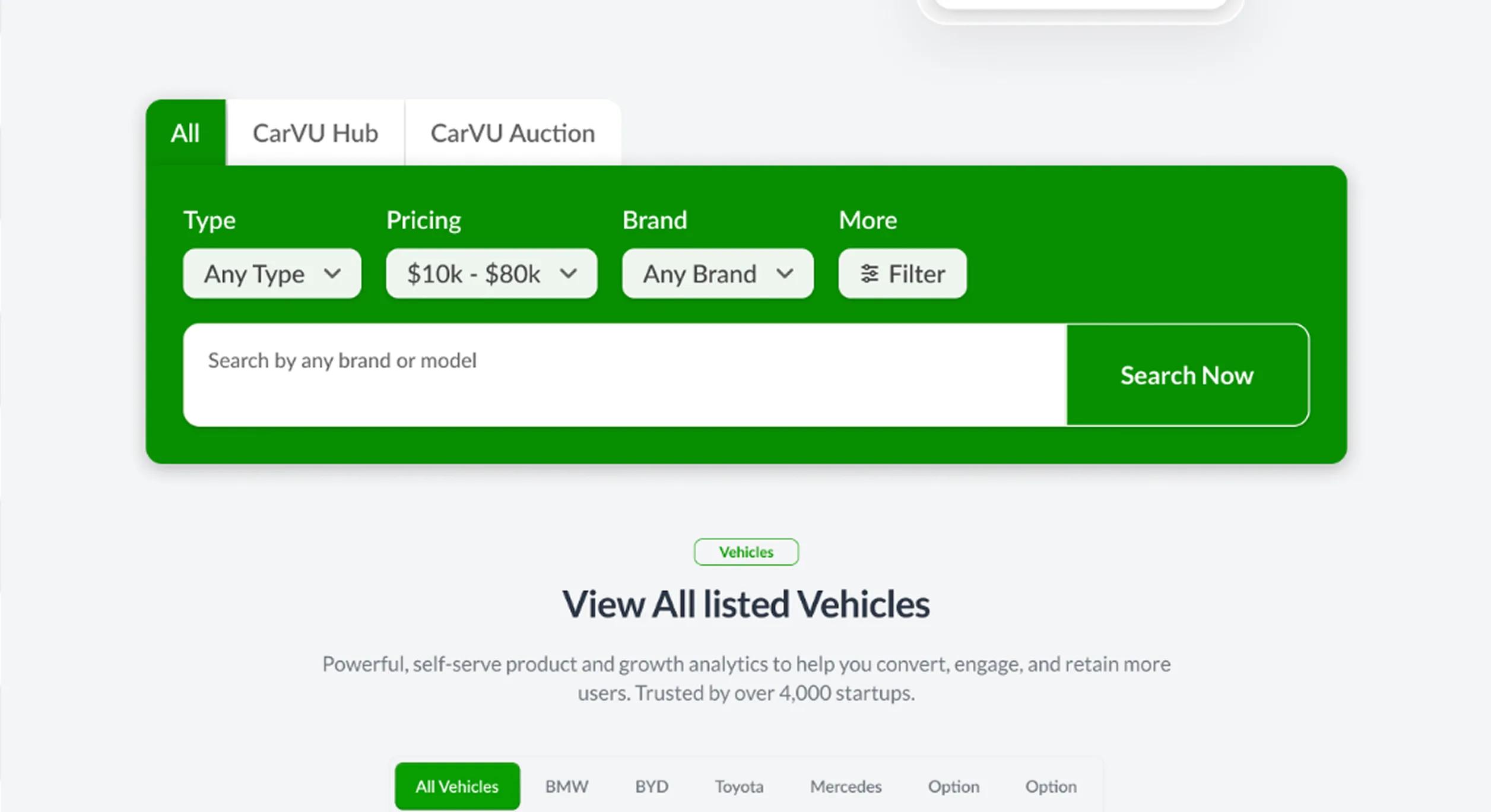
Task: Select the All tab
Action: [x=186, y=133]
